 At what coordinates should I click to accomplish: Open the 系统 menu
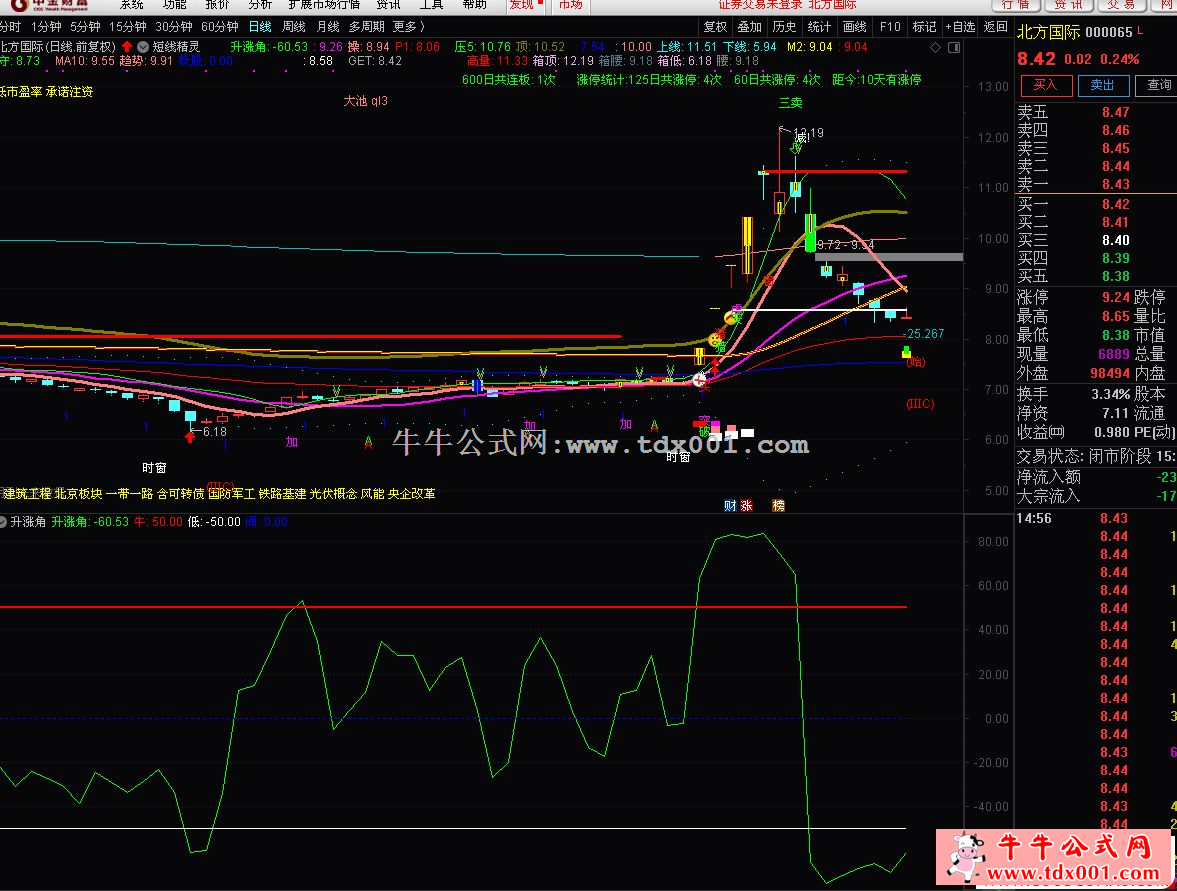pos(131,5)
